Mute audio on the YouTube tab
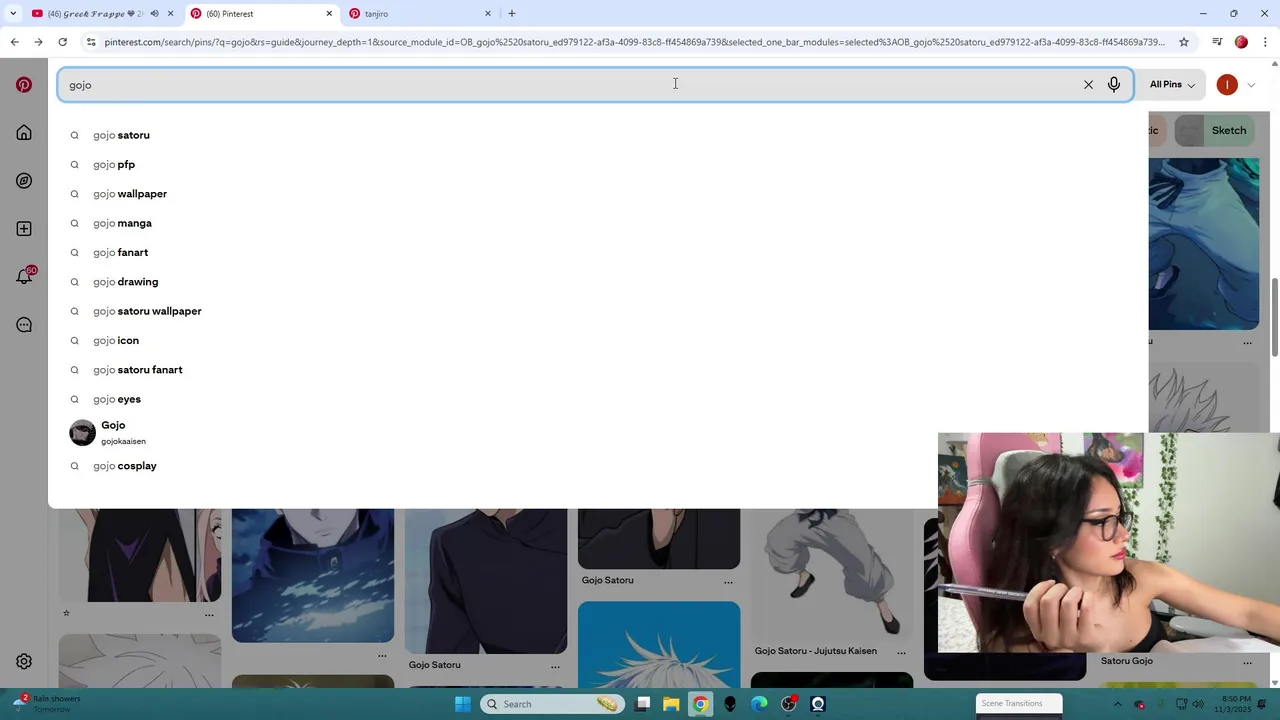 coord(154,14)
